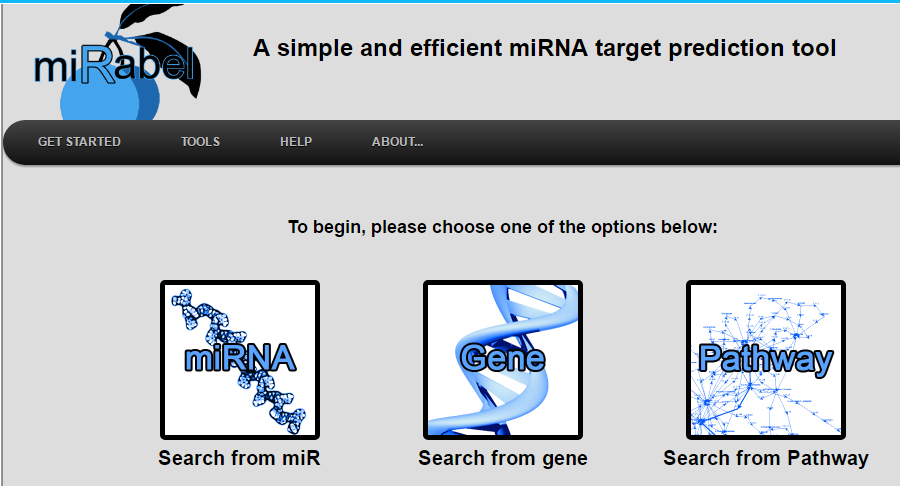Click the 'Pathway' word on the third tile

coord(766,358)
